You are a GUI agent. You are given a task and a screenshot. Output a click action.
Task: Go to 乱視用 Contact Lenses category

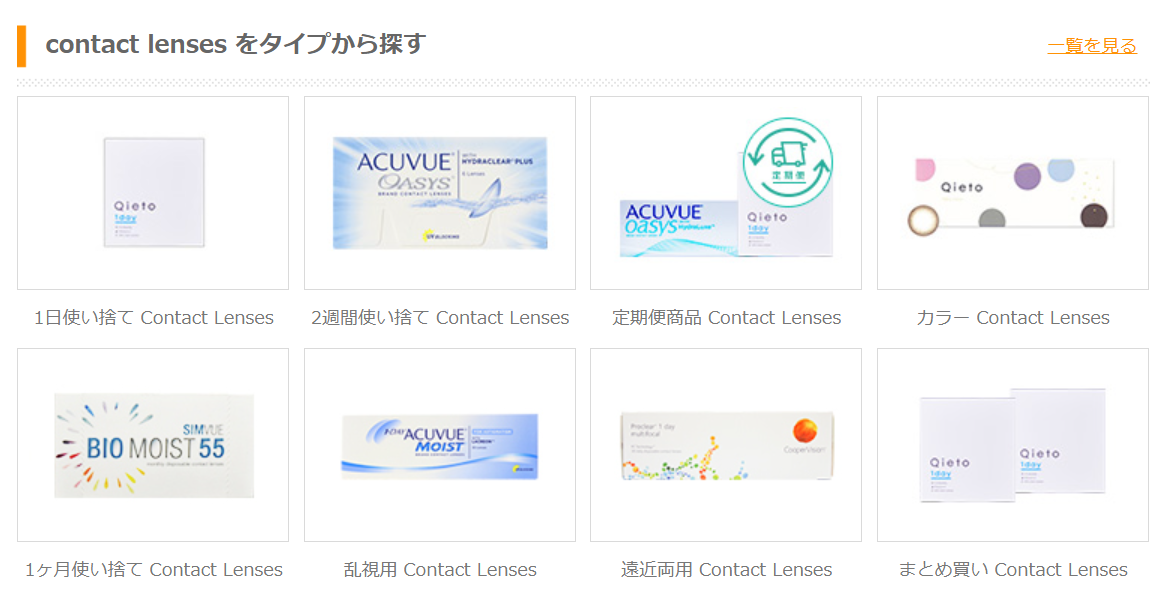tap(440, 570)
